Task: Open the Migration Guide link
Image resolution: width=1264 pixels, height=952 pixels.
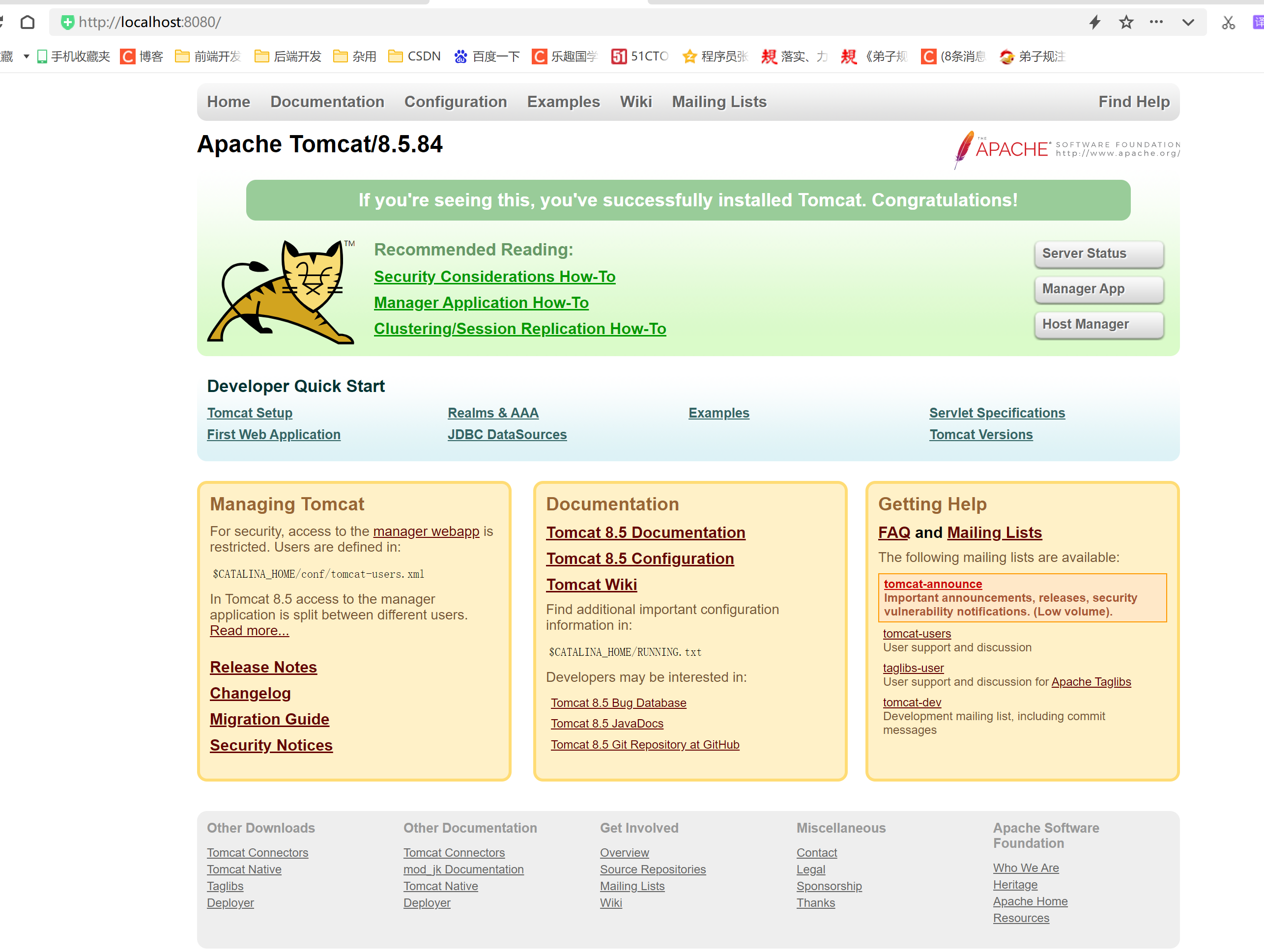Action: click(x=270, y=720)
